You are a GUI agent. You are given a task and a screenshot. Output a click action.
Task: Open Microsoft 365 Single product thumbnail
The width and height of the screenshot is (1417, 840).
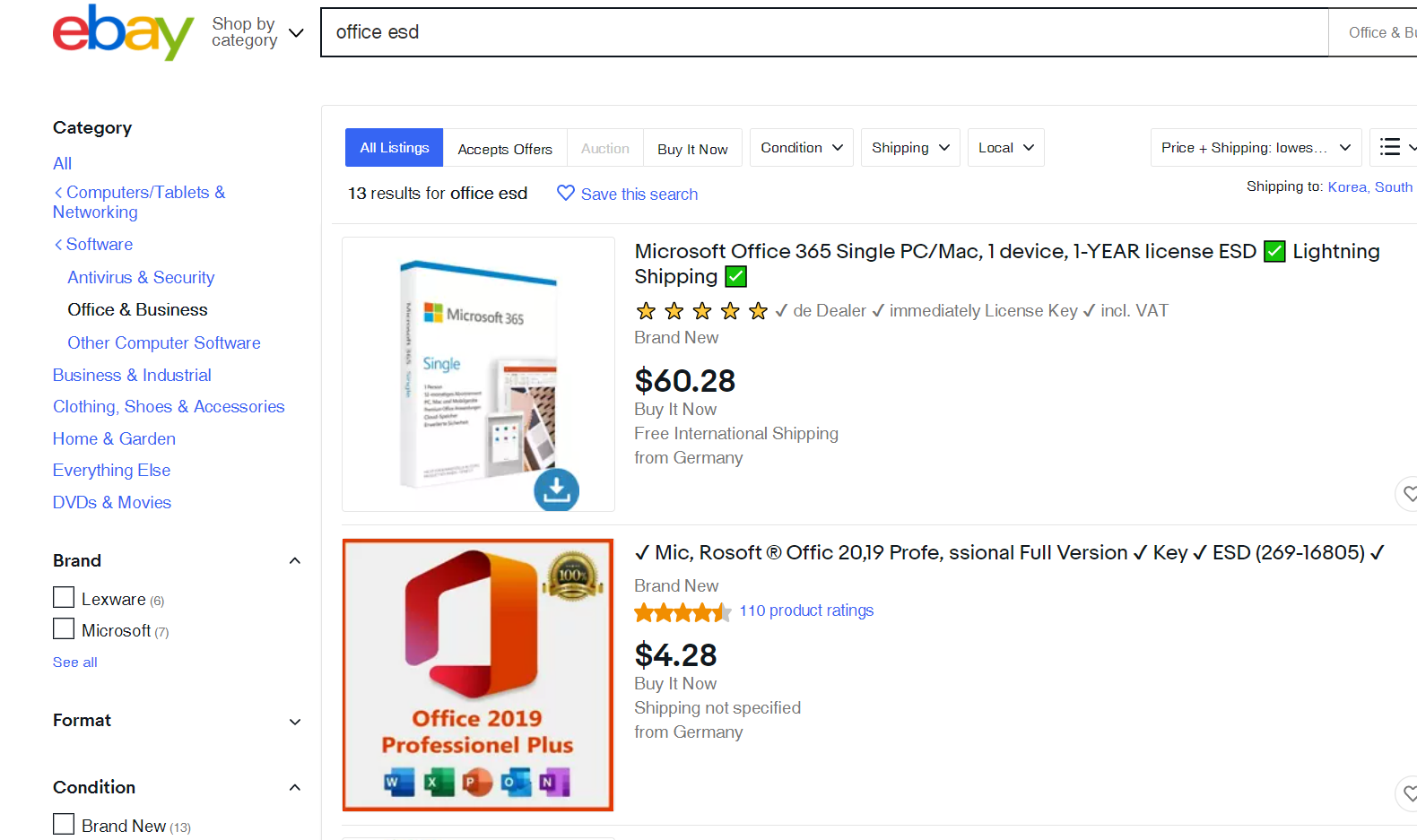[x=478, y=374]
